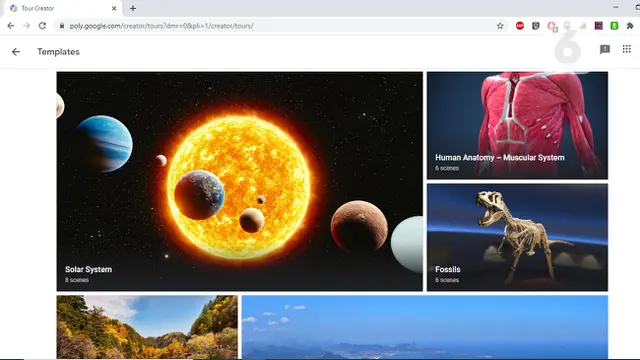Screen dimensions: 640x360
Task: Open the AdBlock Plus extension icon
Action: pos(520,26)
